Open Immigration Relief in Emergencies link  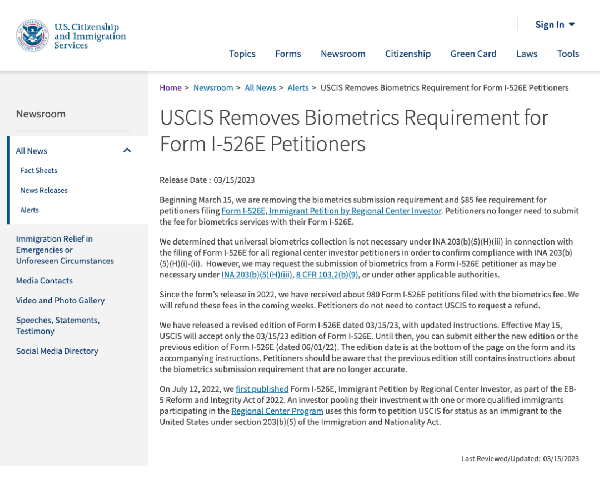(65, 250)
